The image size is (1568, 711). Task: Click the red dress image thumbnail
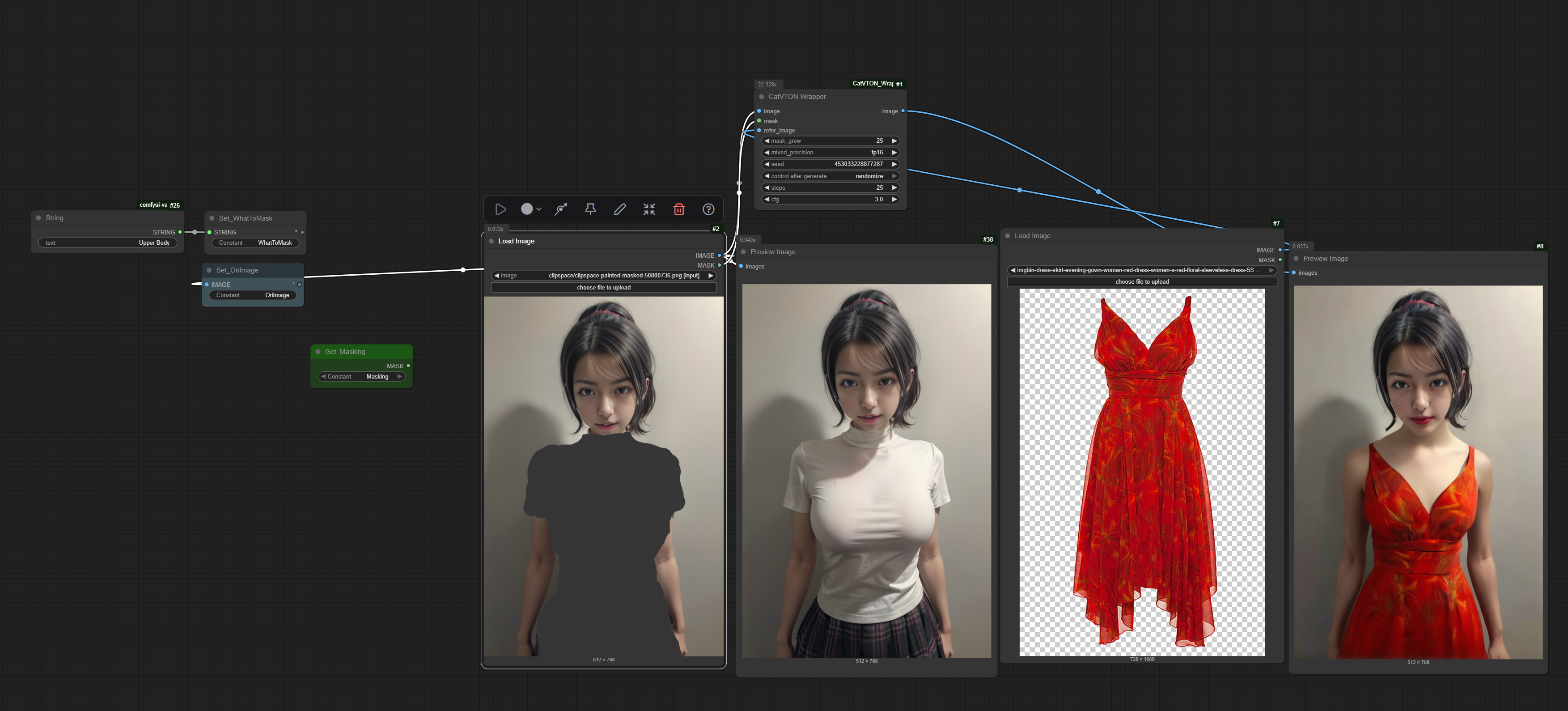(x=1141, y=472)
